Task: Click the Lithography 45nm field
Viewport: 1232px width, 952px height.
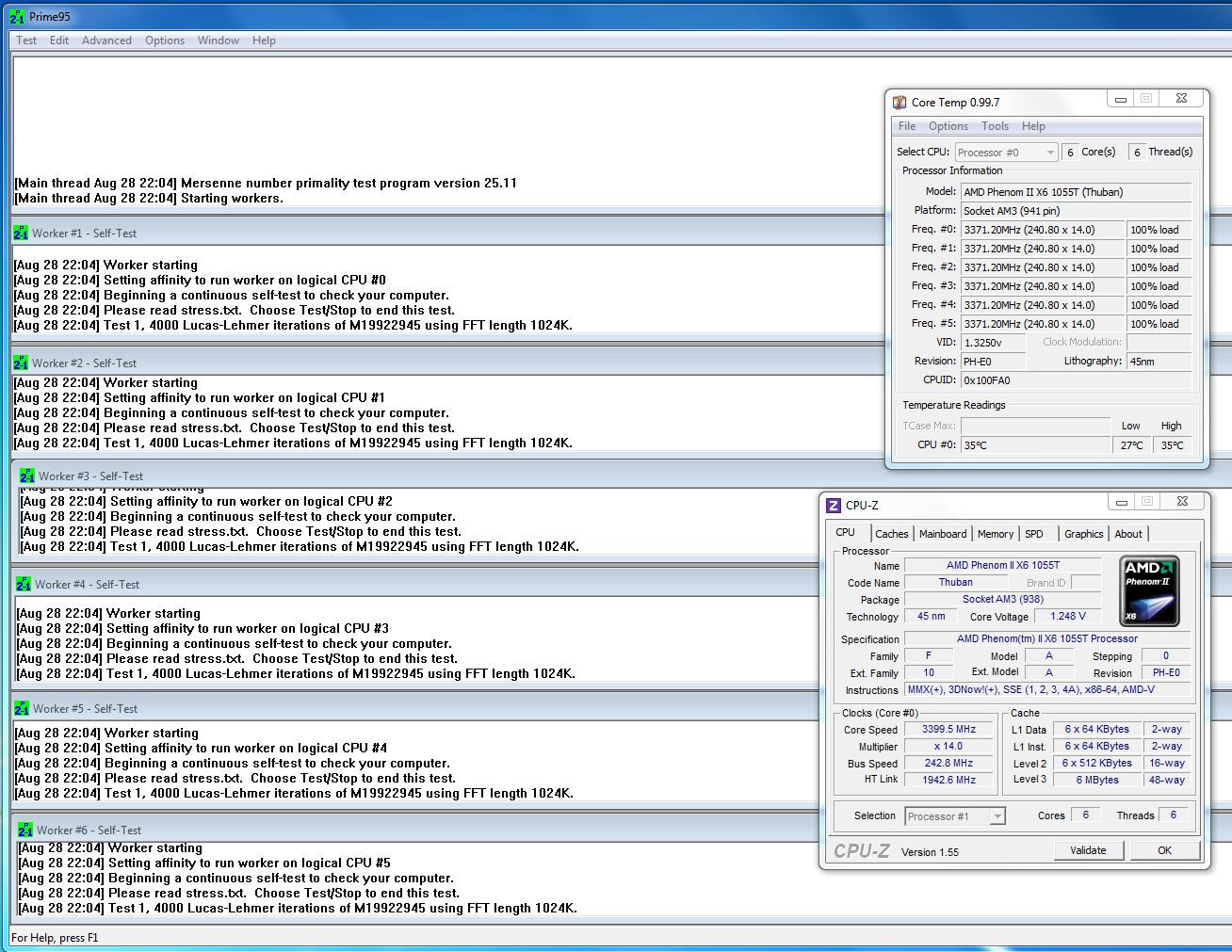Action: point(1159,362)
